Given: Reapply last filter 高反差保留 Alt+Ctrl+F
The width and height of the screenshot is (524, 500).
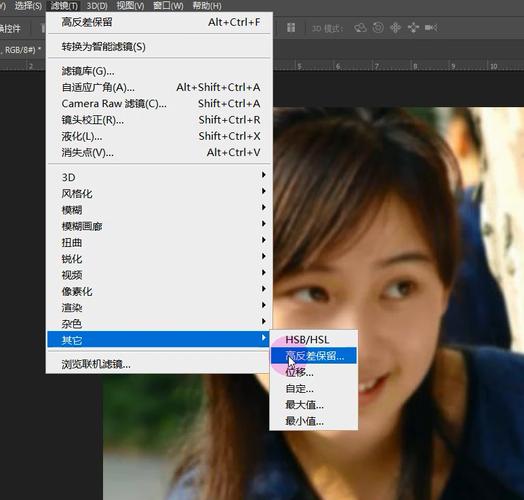Looking at the screenshot, I should point(159,22).
